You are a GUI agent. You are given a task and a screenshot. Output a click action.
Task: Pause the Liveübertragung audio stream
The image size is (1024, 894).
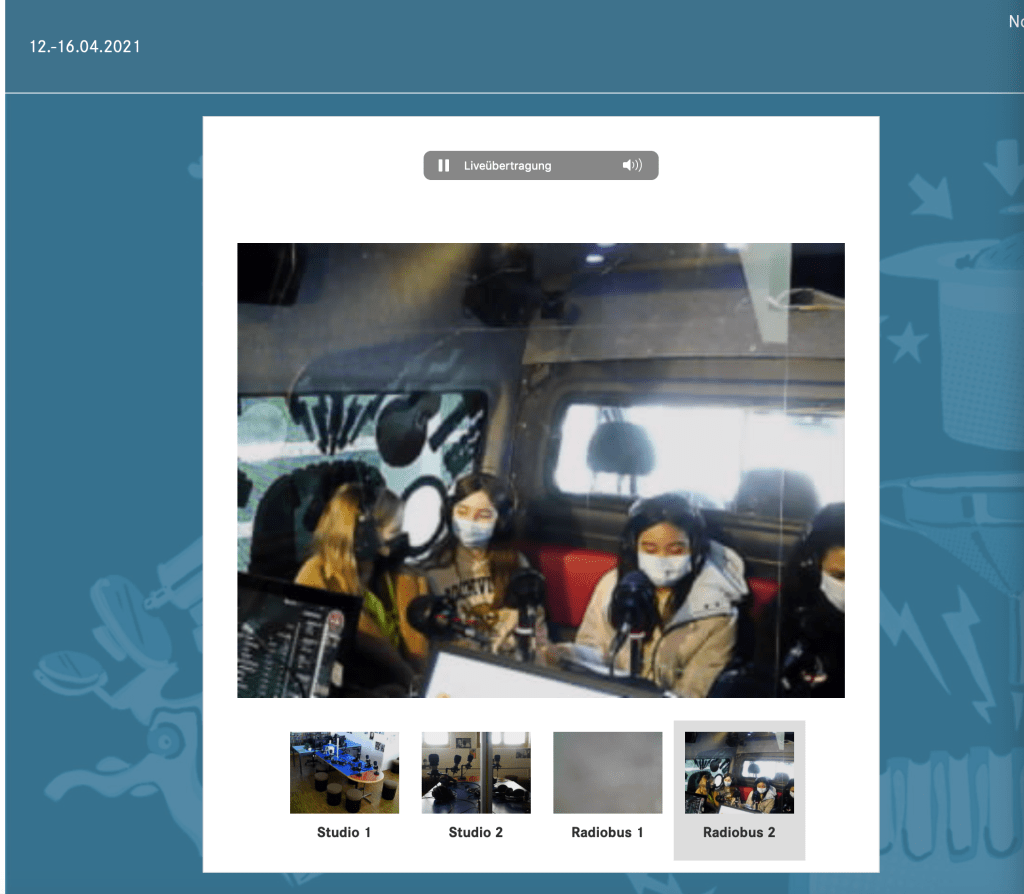pos(444,165)
